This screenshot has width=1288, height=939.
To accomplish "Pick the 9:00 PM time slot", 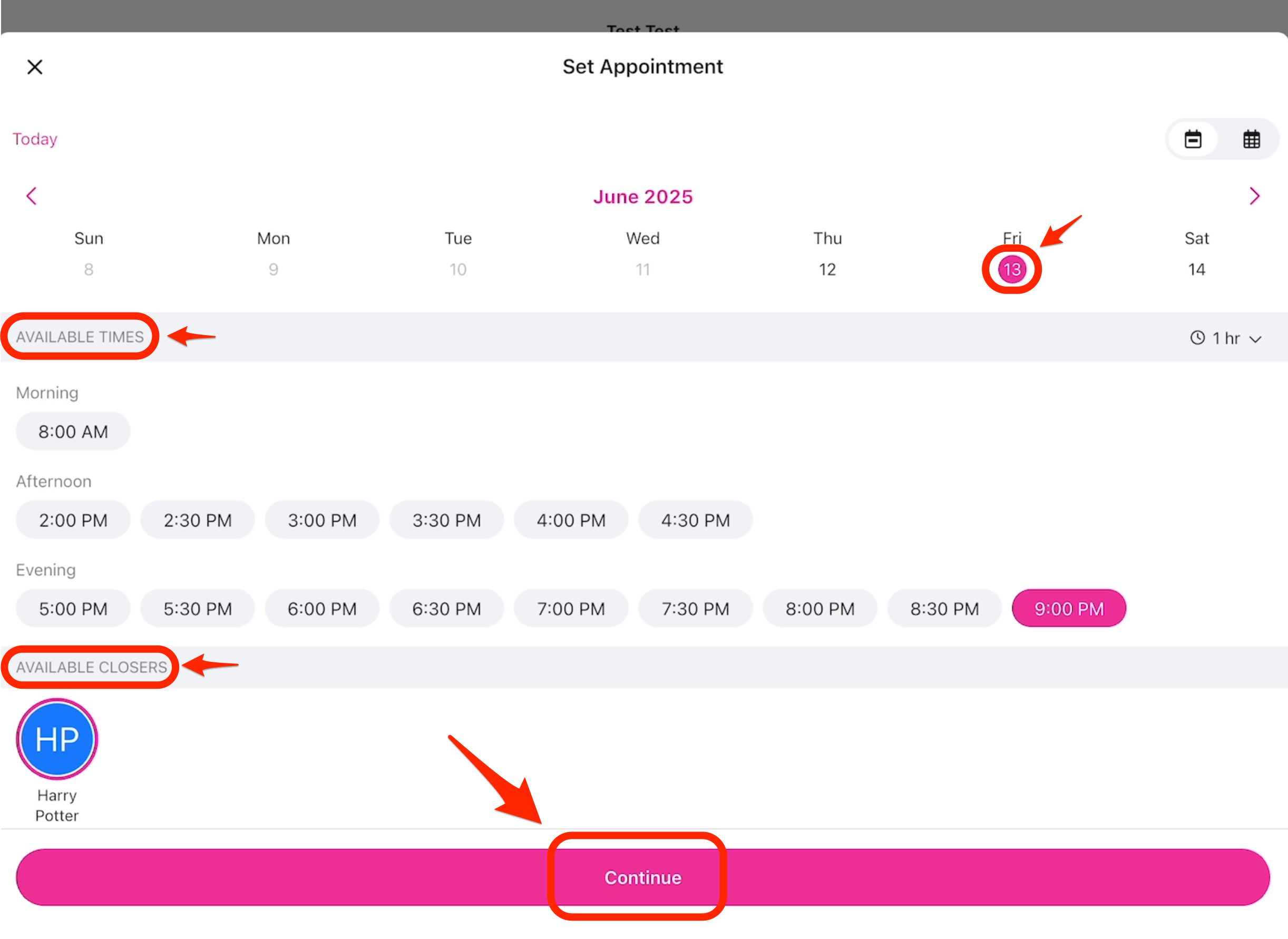I will [1069, 609].
